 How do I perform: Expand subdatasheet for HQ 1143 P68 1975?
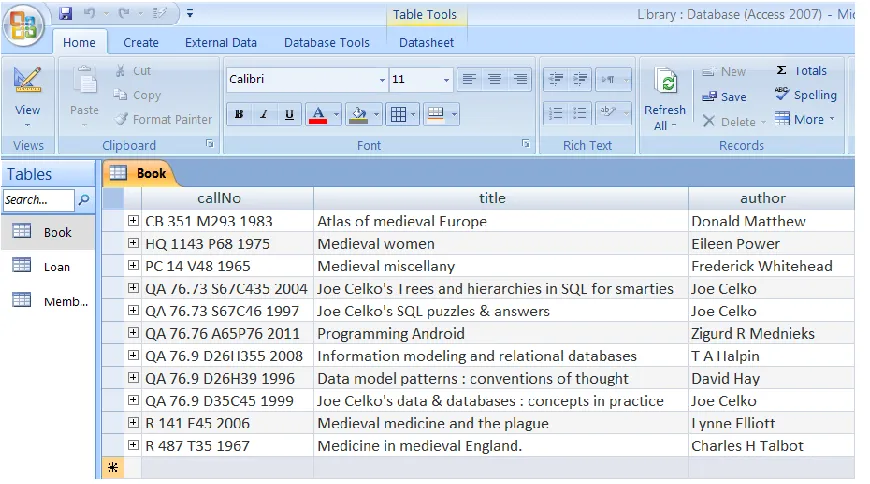(133, 243)
